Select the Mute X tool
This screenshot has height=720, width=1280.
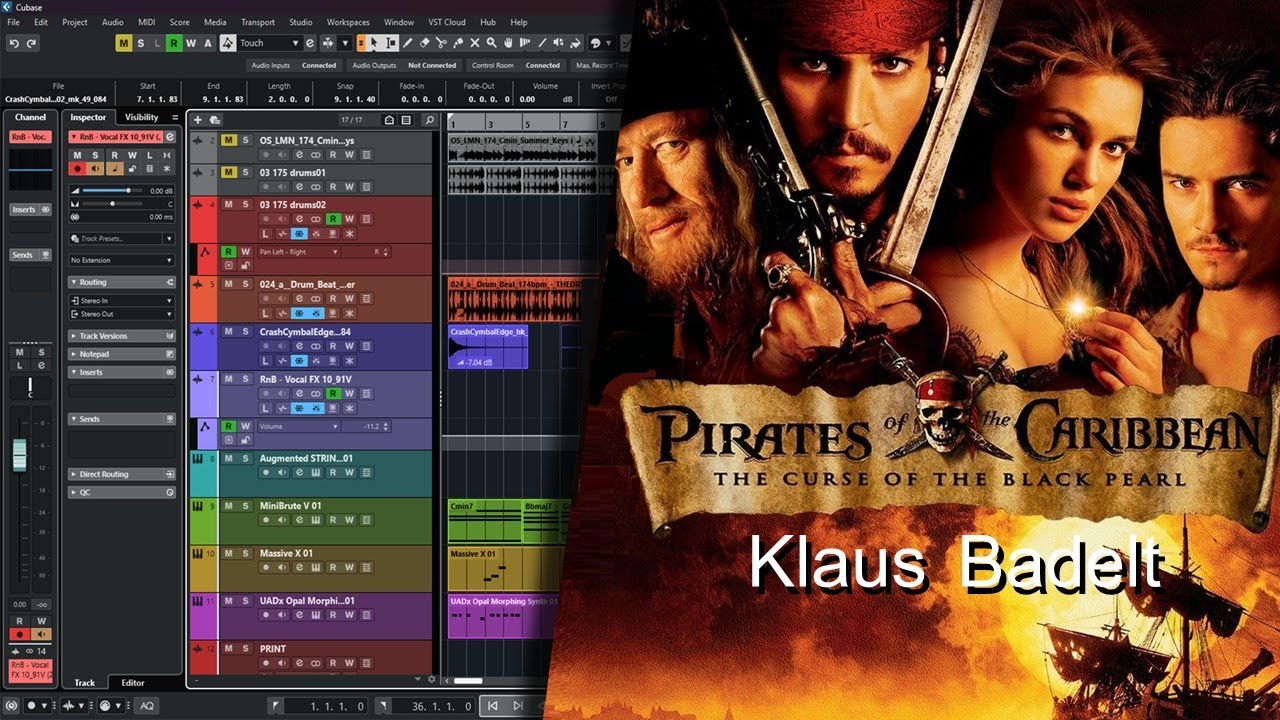[475, 43]
